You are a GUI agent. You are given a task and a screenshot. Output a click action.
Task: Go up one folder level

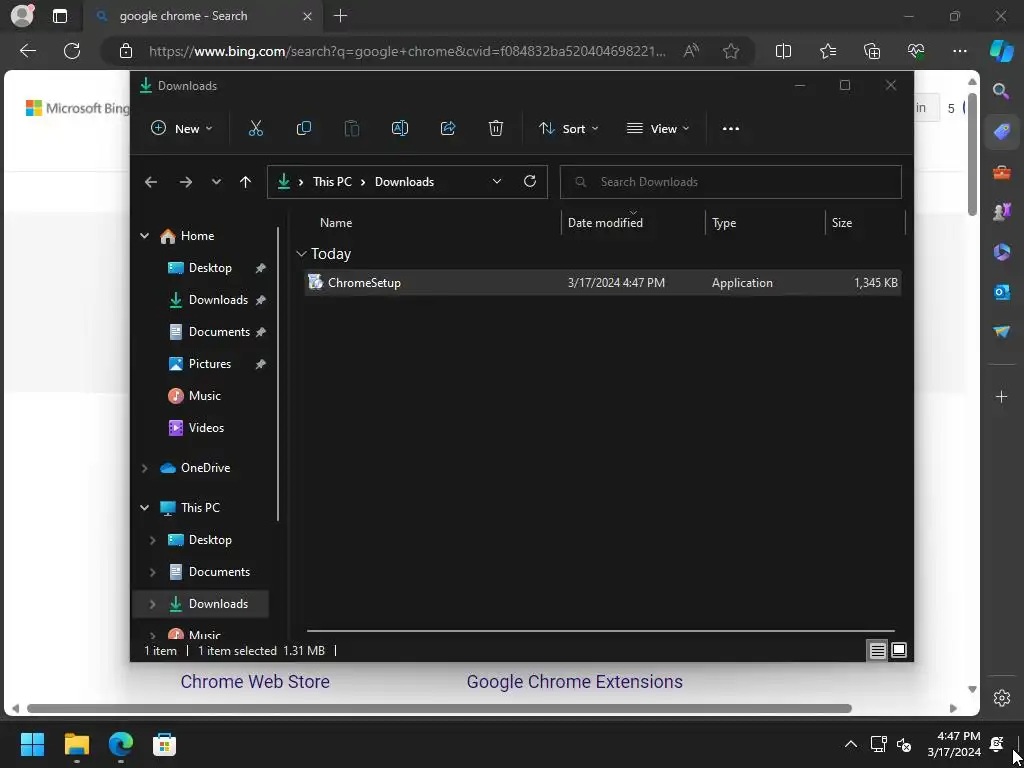pos(246,182)
